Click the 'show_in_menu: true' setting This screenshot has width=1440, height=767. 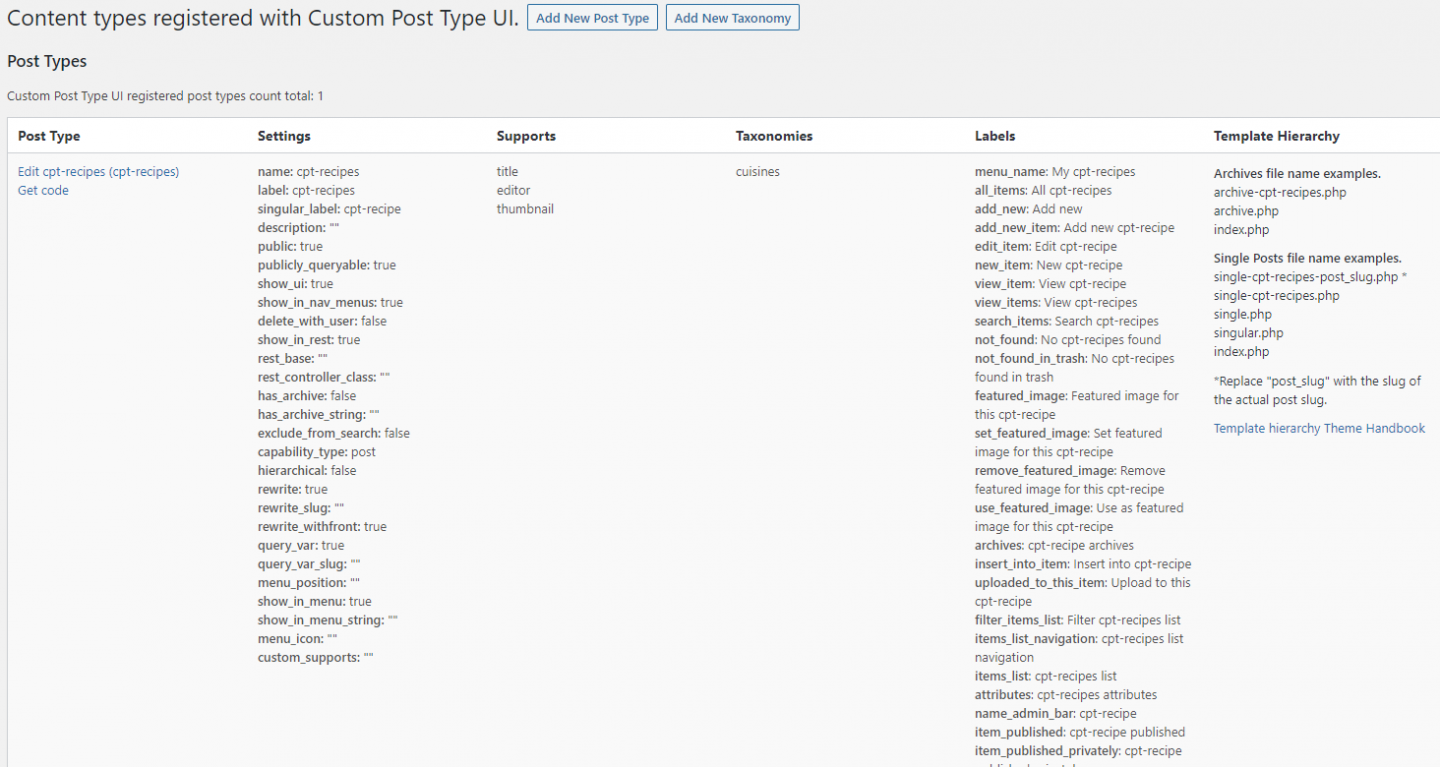(x=314, y=602)
